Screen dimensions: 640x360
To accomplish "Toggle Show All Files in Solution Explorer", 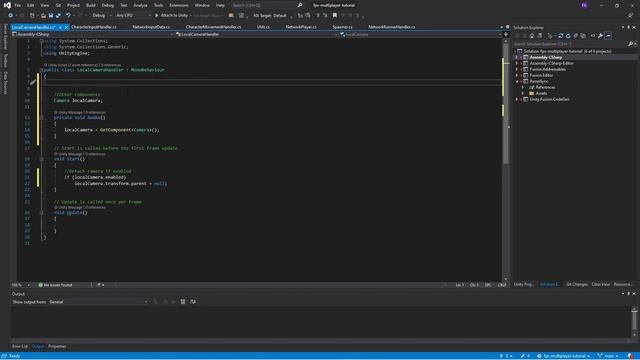I will [583, 36].
